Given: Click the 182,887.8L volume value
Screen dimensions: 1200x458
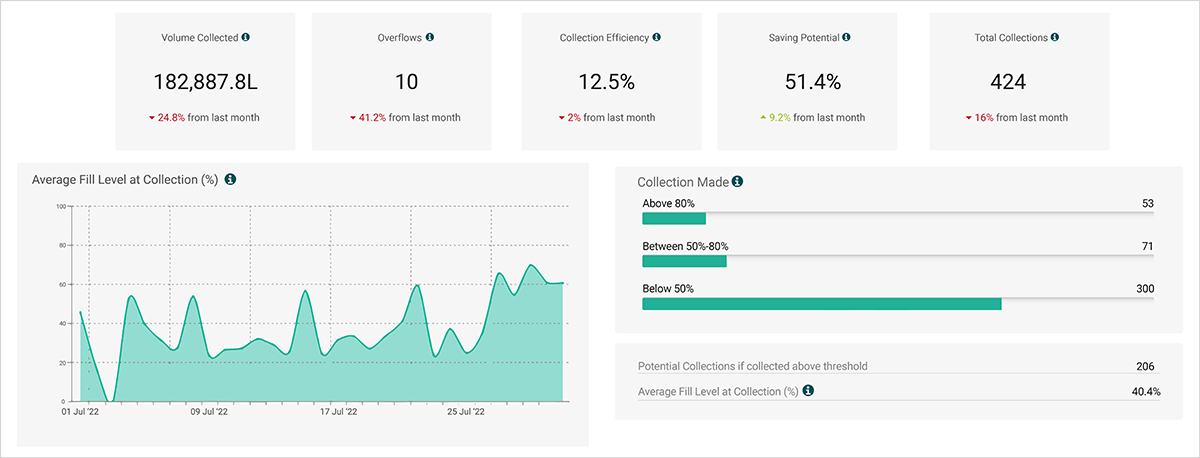Looking at the screenshot, I should click(x=205, y=82).
